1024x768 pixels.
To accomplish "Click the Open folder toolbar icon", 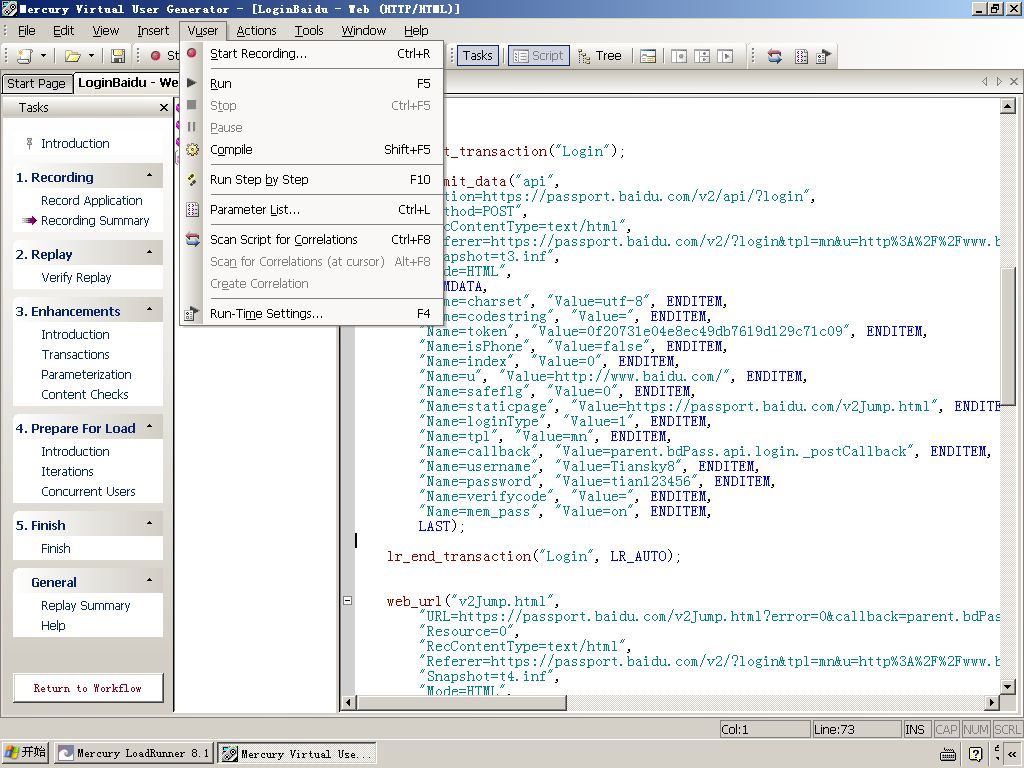I will coord(72,56).
